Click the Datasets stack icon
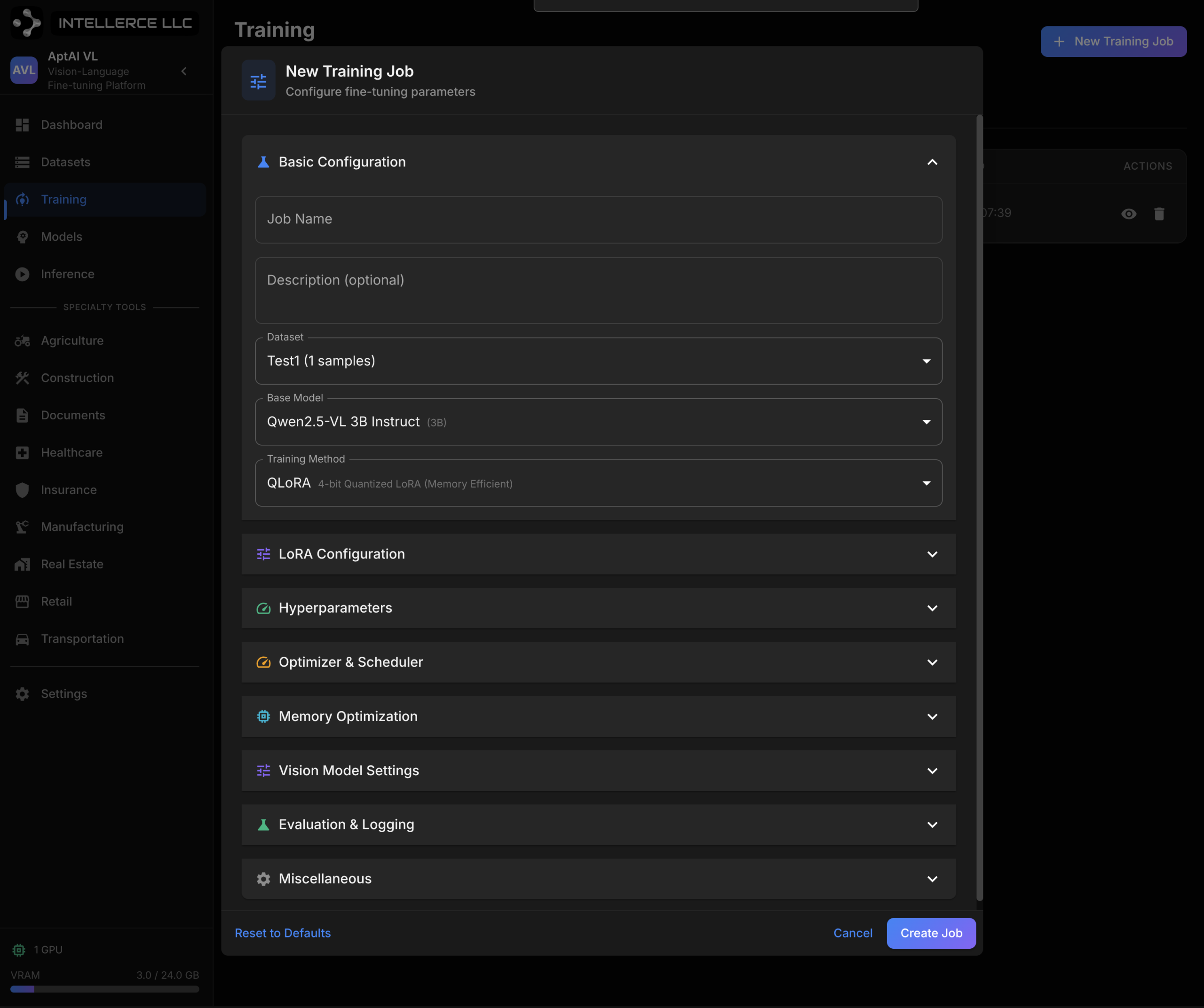This screenshot has height=1008, width=1204. pos(23,162)
